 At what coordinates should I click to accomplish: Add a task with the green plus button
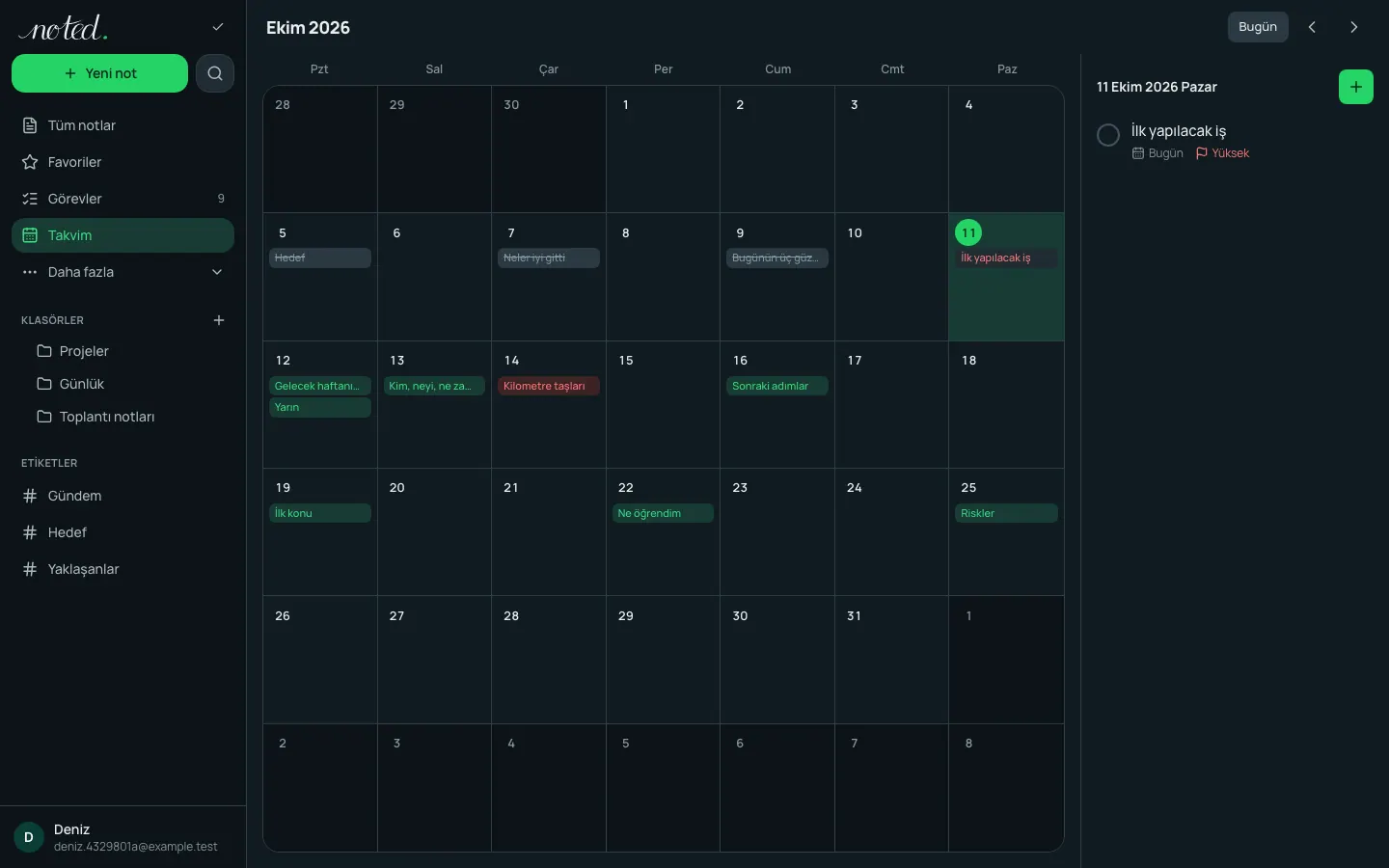1356,87
